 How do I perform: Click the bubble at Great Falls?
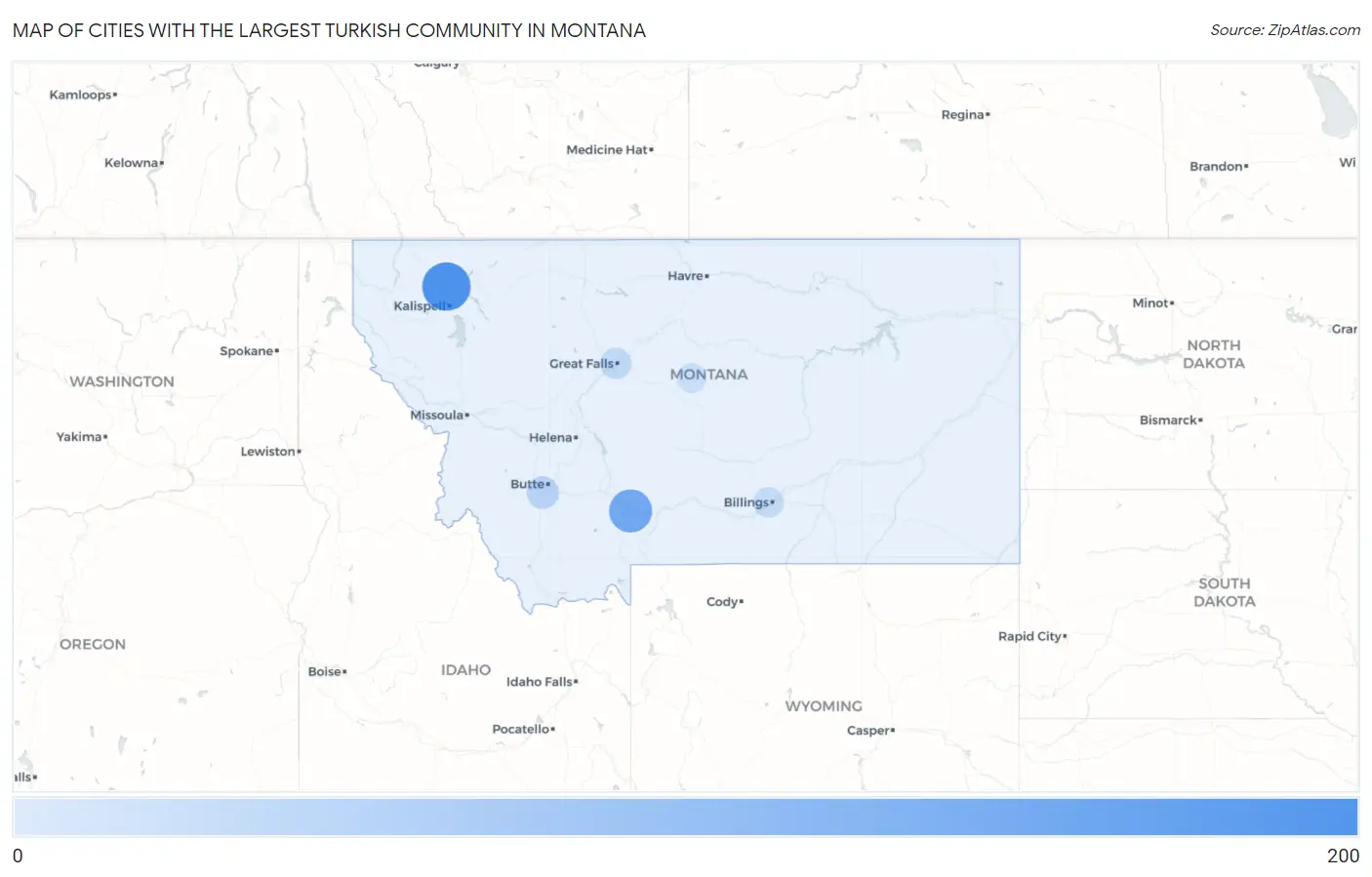tap(616, 363)
